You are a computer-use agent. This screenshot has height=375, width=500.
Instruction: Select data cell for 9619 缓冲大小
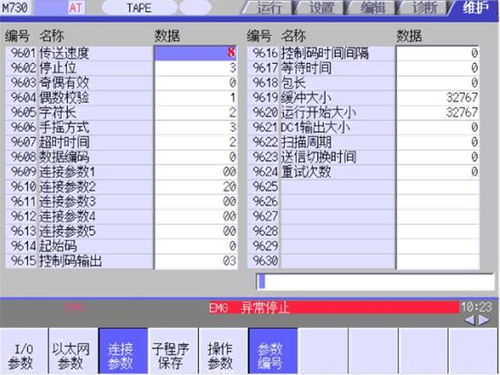pyautogui.click(x=438, y=98)
